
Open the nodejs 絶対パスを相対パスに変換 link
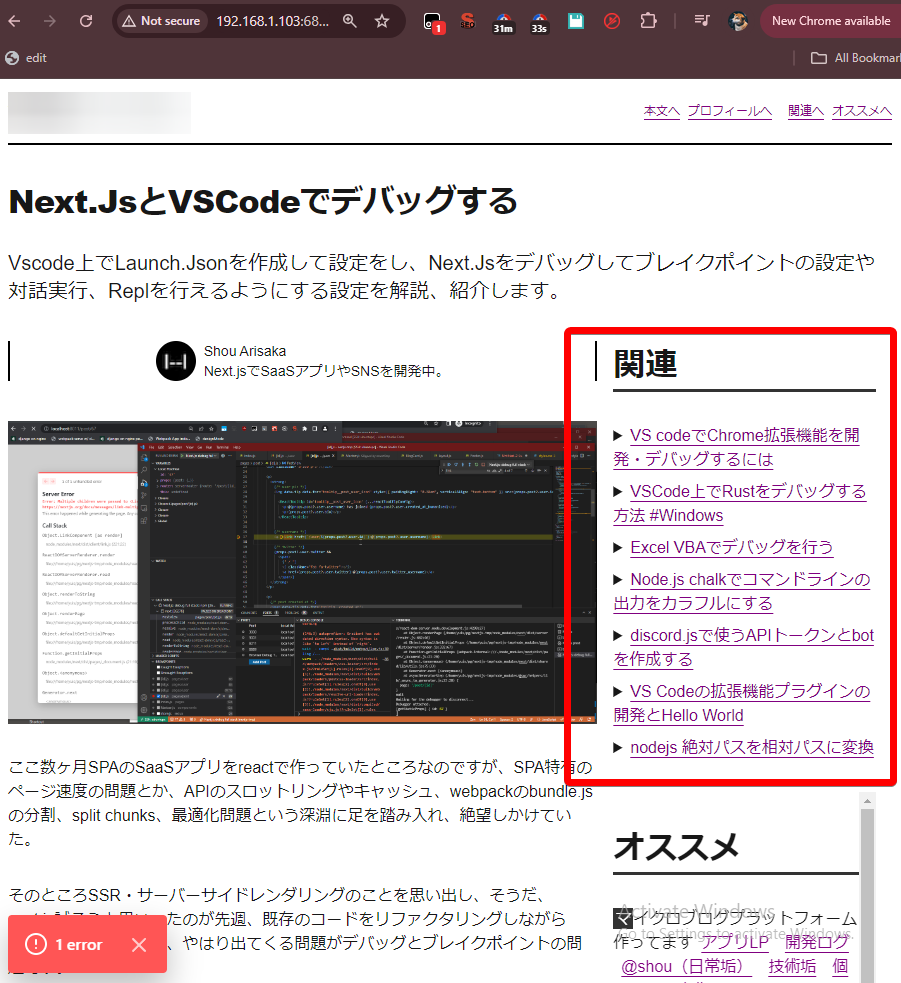point(751,747)
